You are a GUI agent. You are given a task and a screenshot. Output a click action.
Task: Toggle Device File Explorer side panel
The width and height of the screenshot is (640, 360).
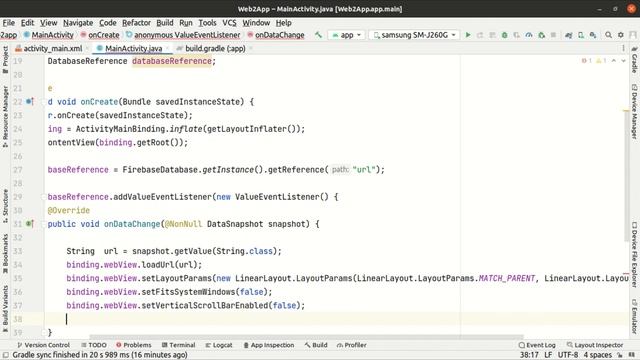click(634, 254)
